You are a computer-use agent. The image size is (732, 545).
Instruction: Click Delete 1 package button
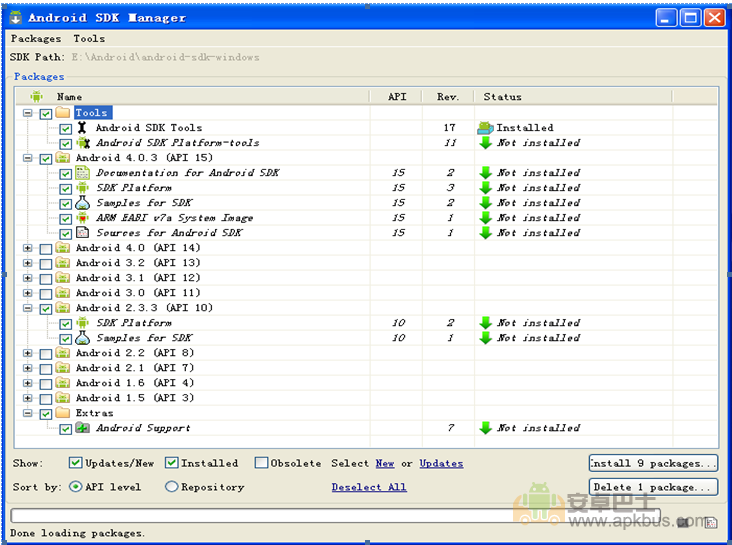[653, 487]
